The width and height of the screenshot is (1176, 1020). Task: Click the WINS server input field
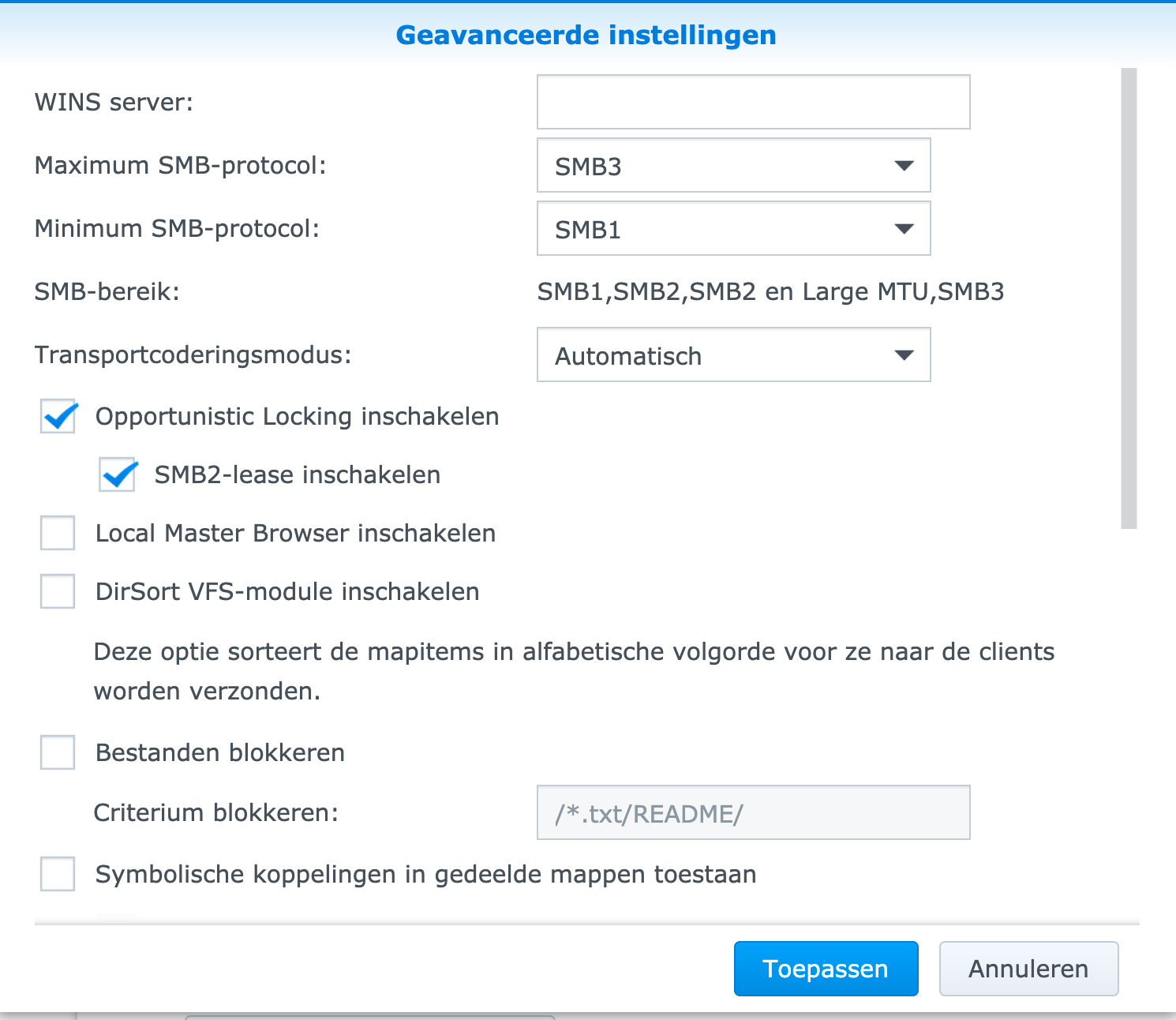(753, 102)
